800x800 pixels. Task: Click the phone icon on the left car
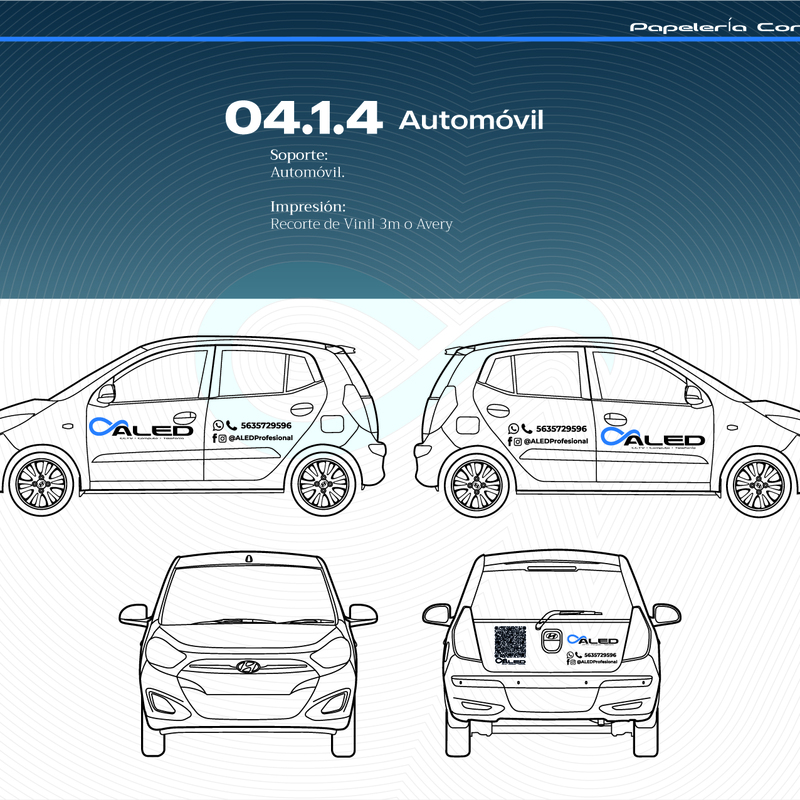pyautogui.click(x=231, y=426)
